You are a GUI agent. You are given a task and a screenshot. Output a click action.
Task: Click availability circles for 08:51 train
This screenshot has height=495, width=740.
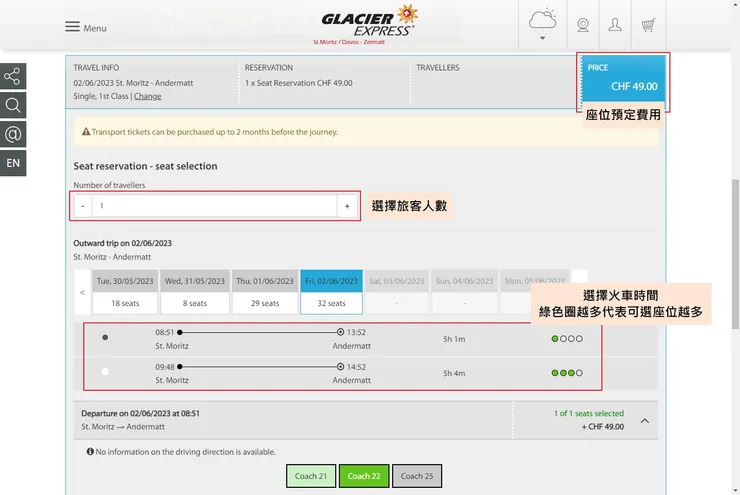[x=567, y=339]
